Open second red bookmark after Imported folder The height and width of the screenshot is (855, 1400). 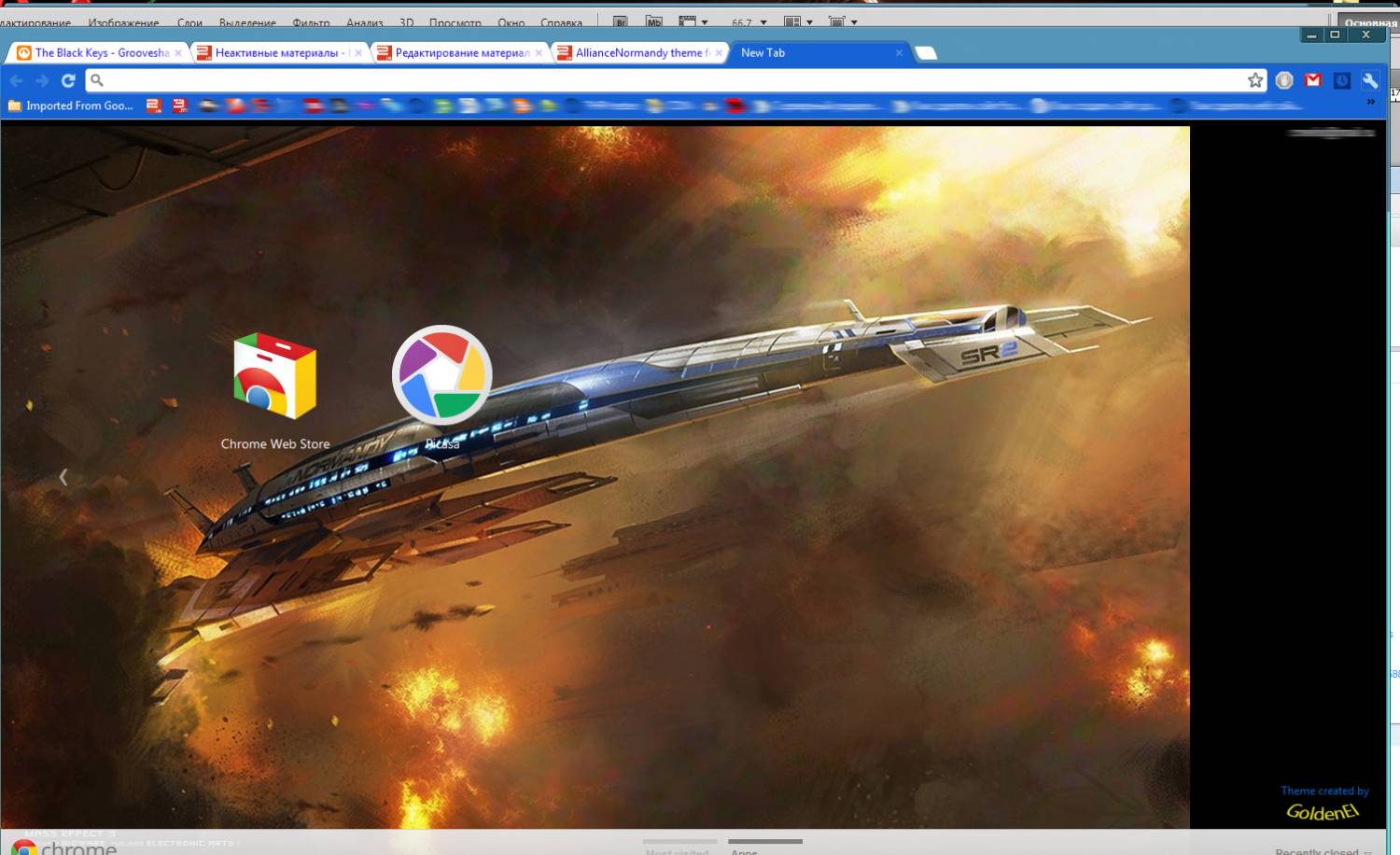pos(179,105)
